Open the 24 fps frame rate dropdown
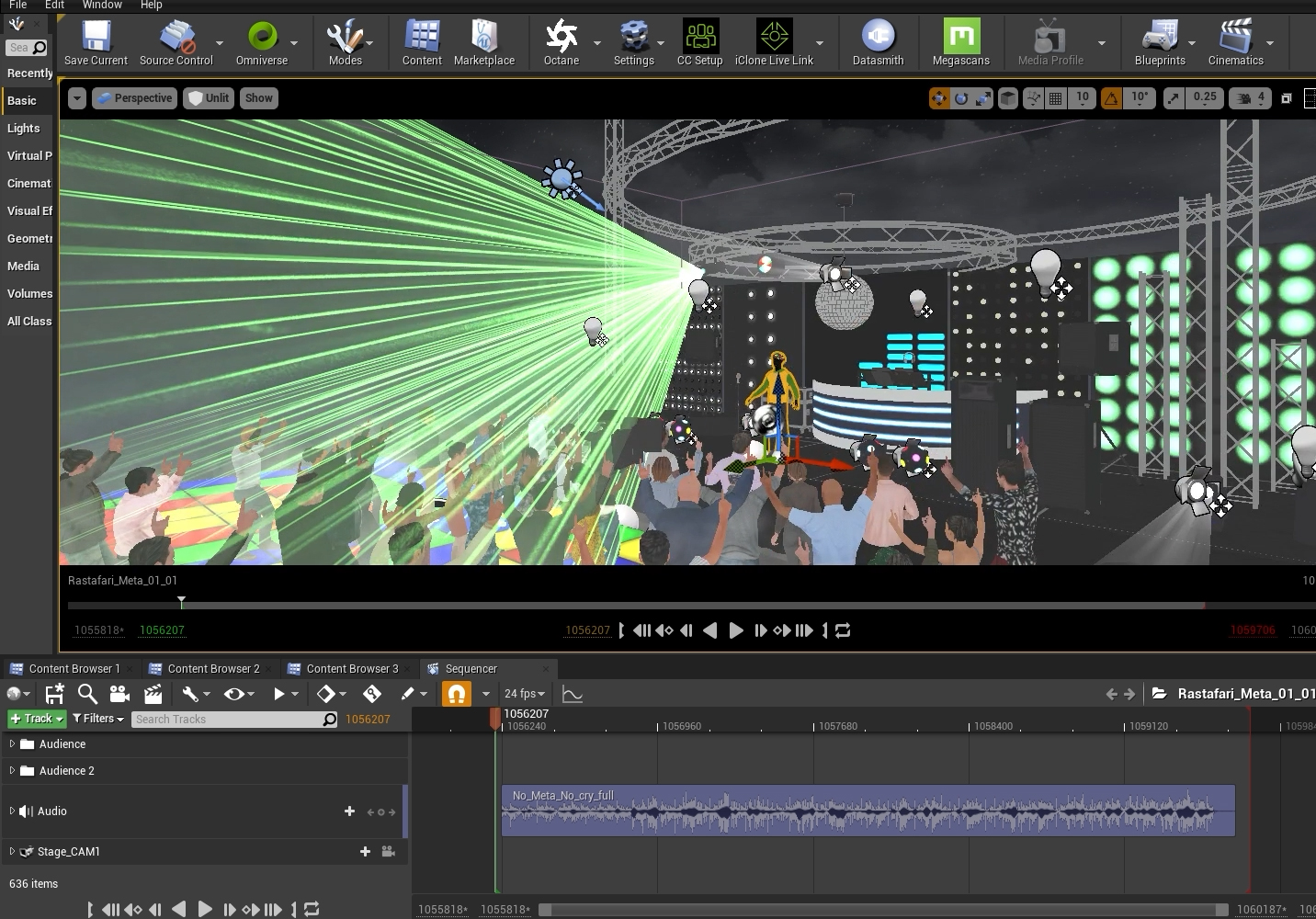Screen dimensions: 1316x919 [525, 694]
